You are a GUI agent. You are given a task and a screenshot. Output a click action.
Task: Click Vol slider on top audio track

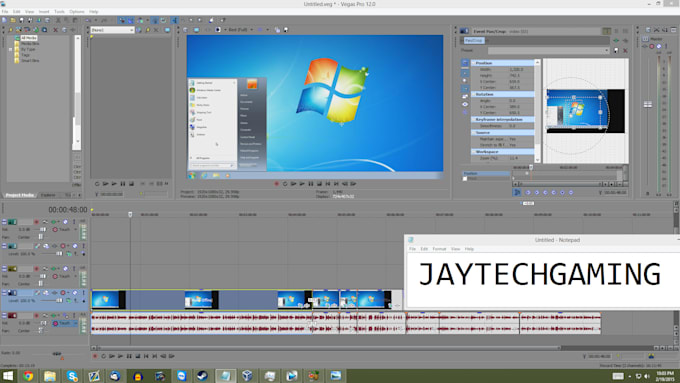pyautogui.click(x=42, y=229)
